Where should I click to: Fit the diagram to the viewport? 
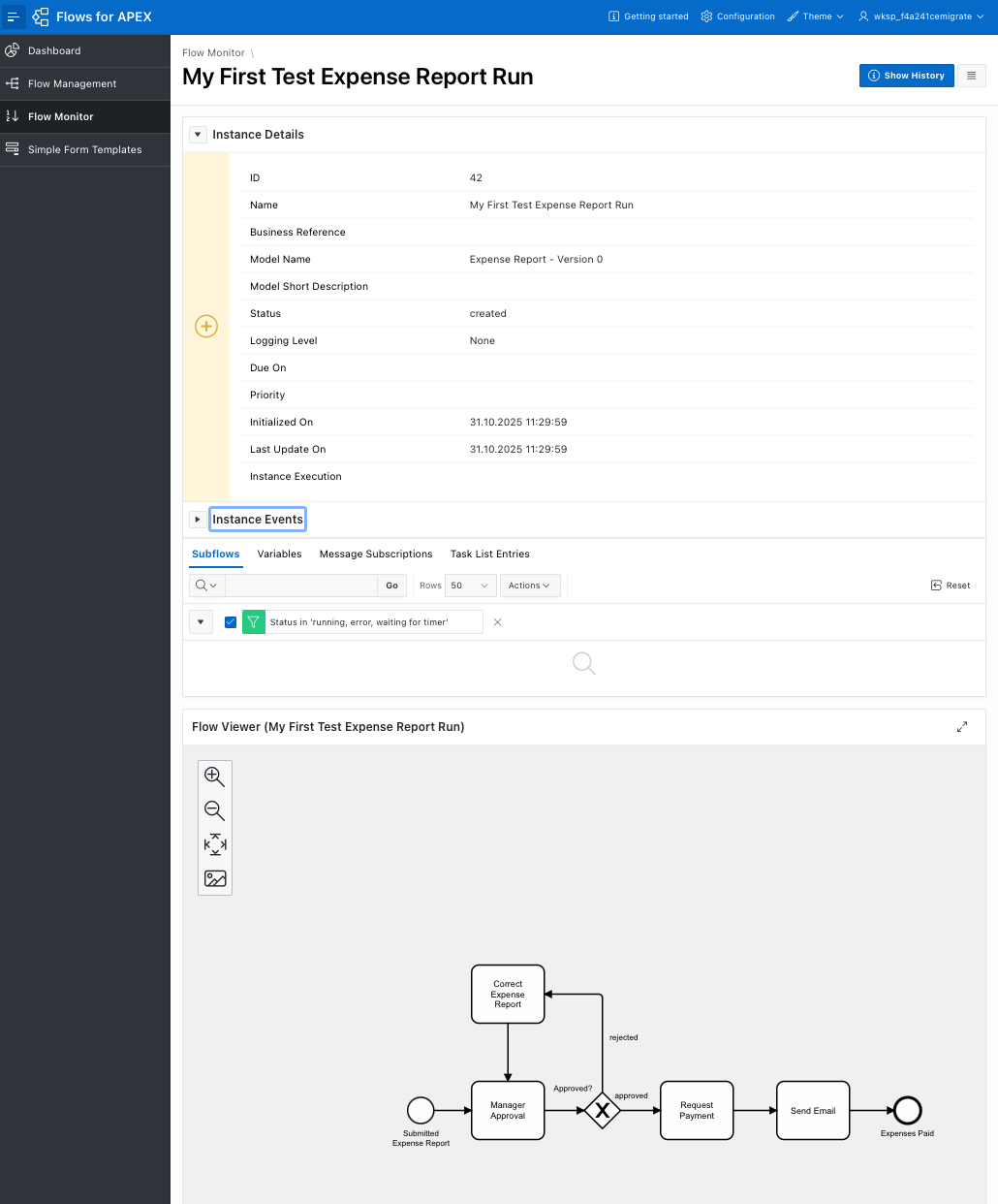pyautogui.click(x=214, y=844)
